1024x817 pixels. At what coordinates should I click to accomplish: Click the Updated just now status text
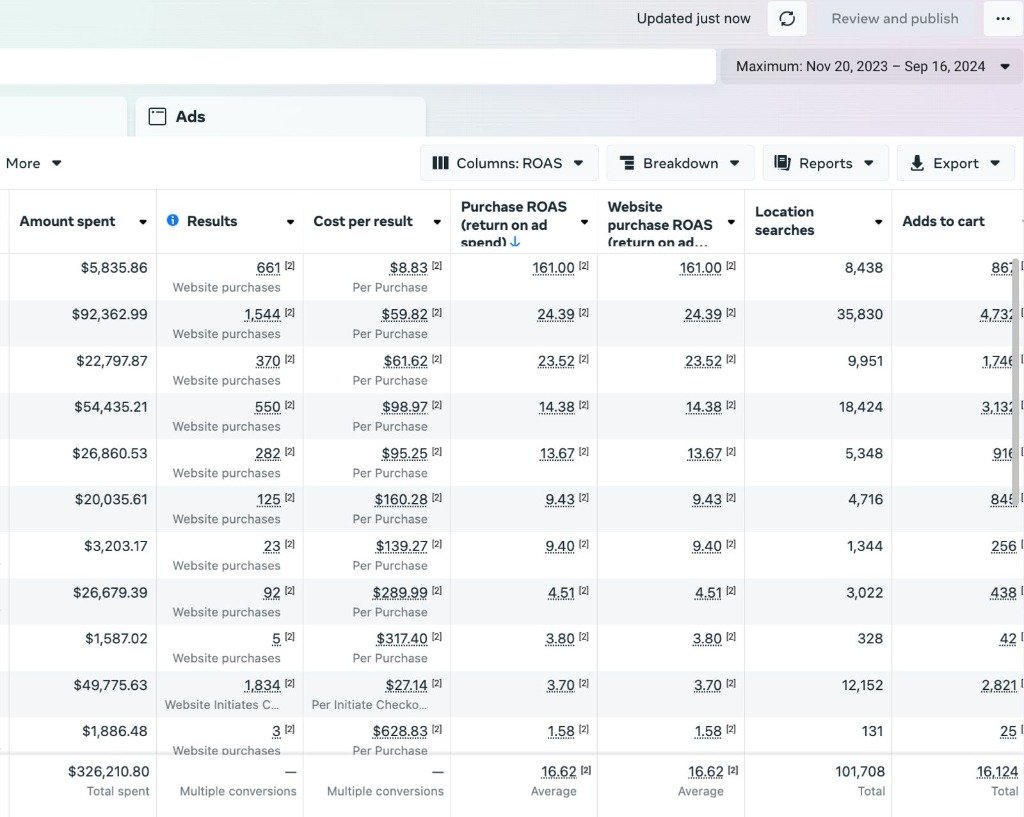pyautogui.click(x=694, y=18)
